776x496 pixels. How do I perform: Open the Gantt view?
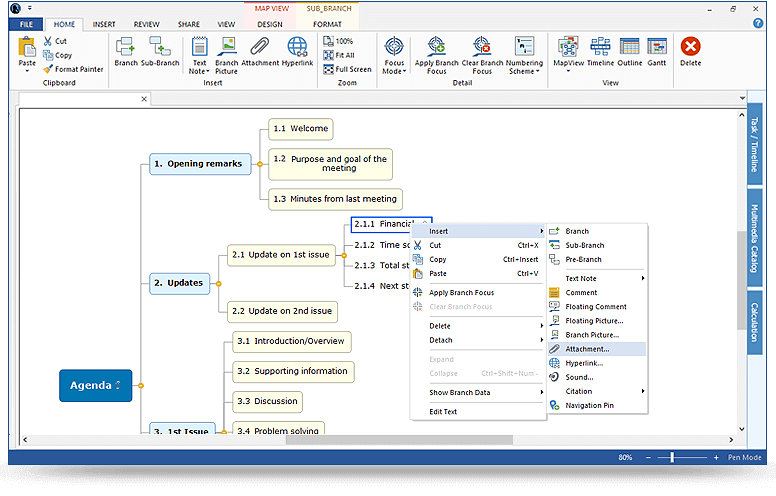tap(657, 51)
